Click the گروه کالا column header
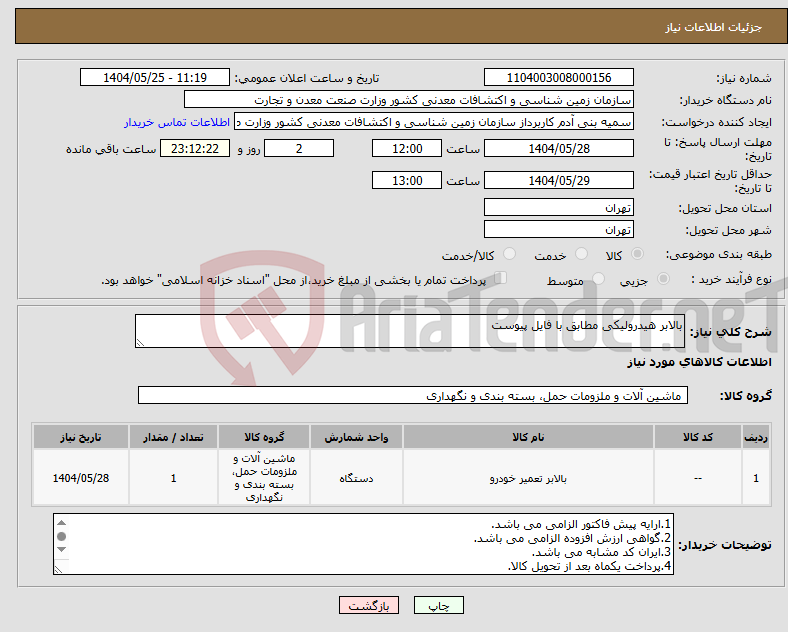Viewport: 788px width, 632px height. (264, 437)
